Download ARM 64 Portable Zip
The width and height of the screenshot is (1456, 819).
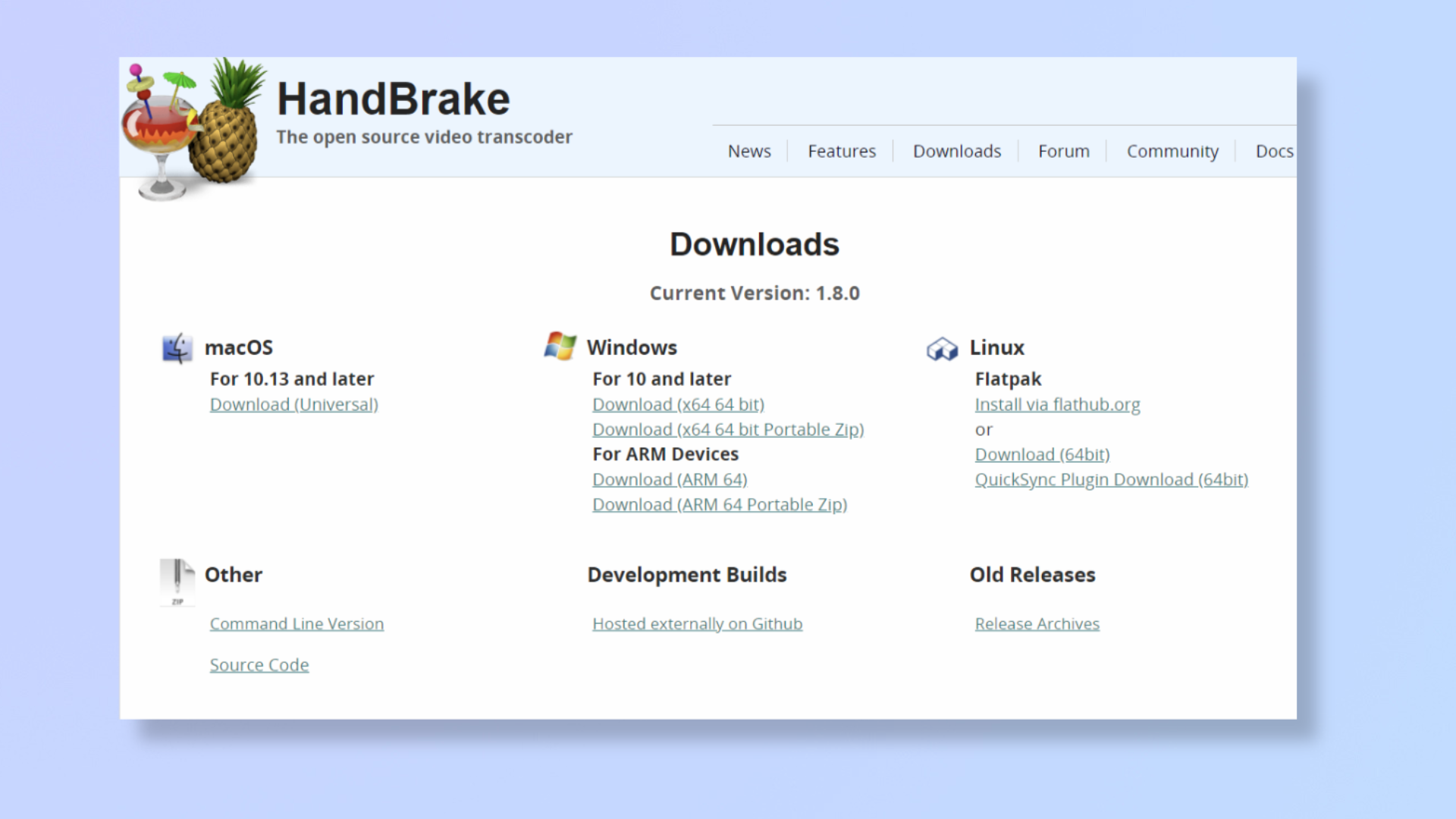tap(720, 505)
